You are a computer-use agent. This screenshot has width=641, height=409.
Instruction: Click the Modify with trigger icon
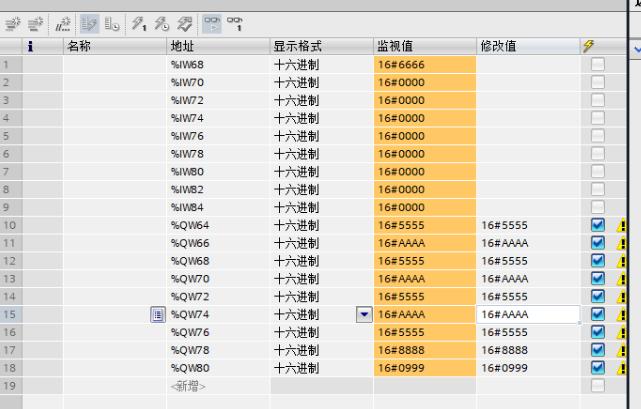(x=161, y=24)
